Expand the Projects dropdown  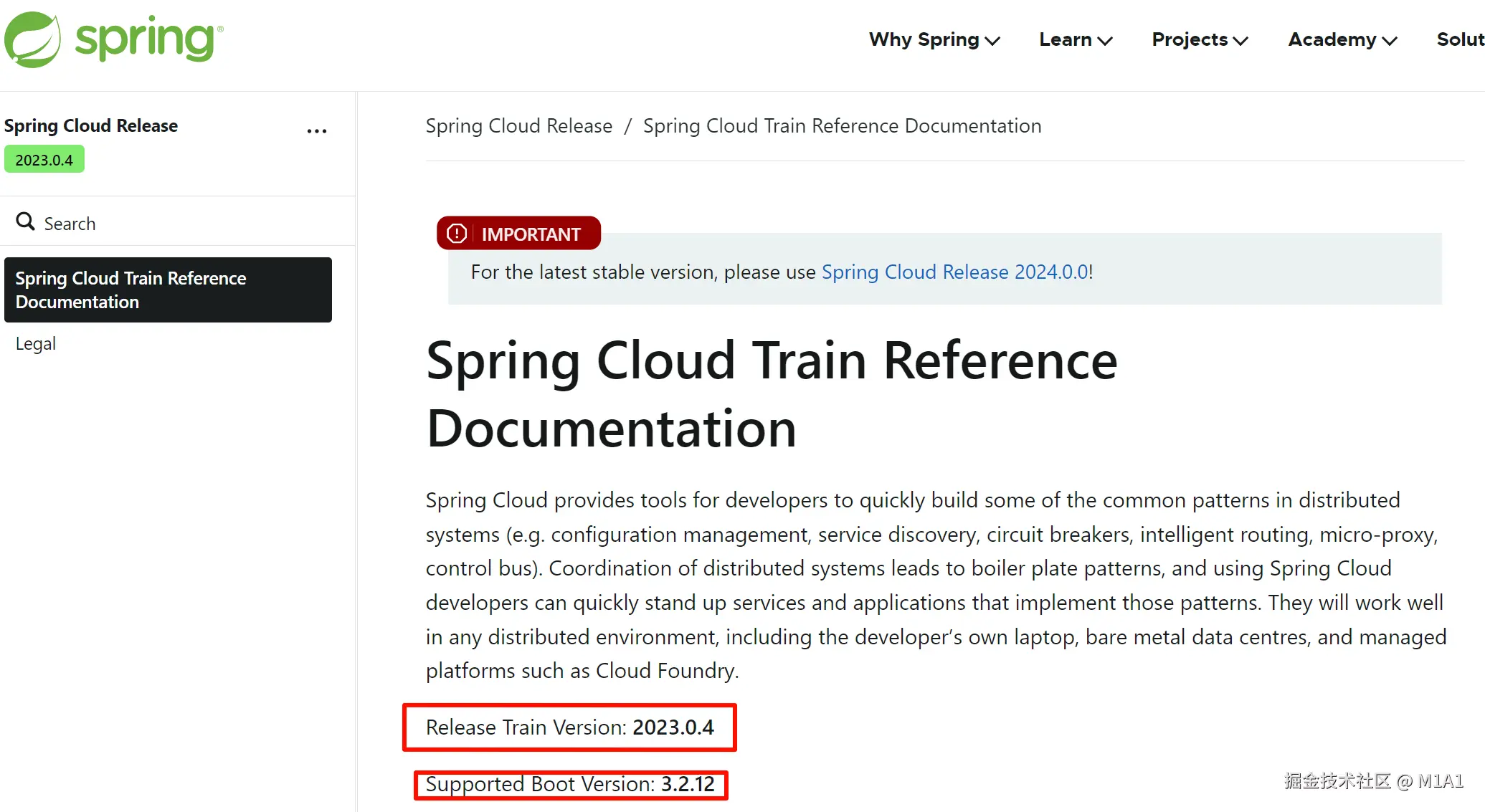[x=1200, y=40]
